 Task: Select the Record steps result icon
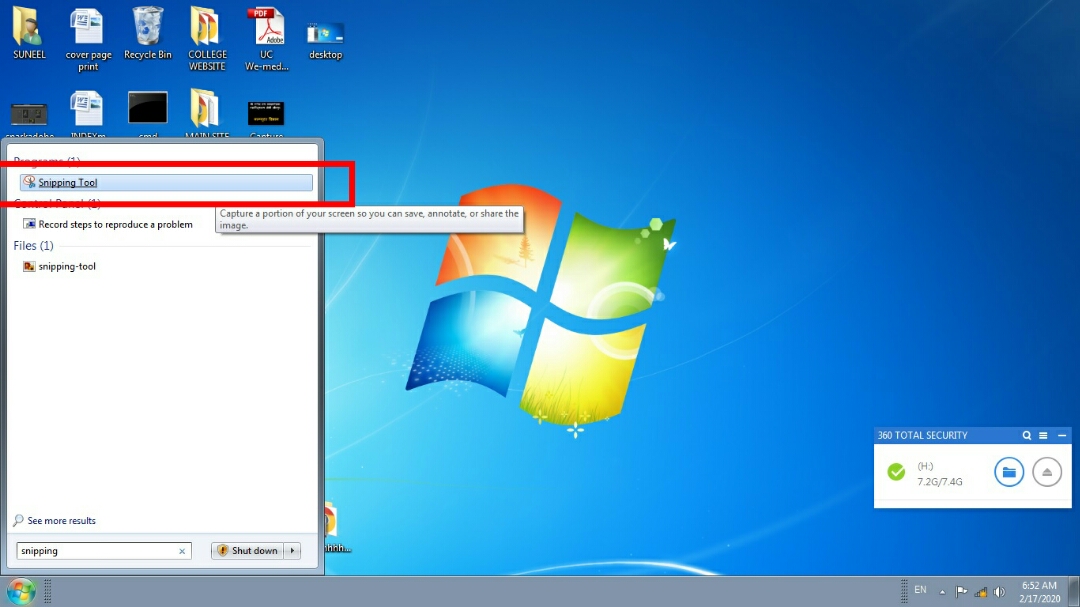tap(29, 224)
